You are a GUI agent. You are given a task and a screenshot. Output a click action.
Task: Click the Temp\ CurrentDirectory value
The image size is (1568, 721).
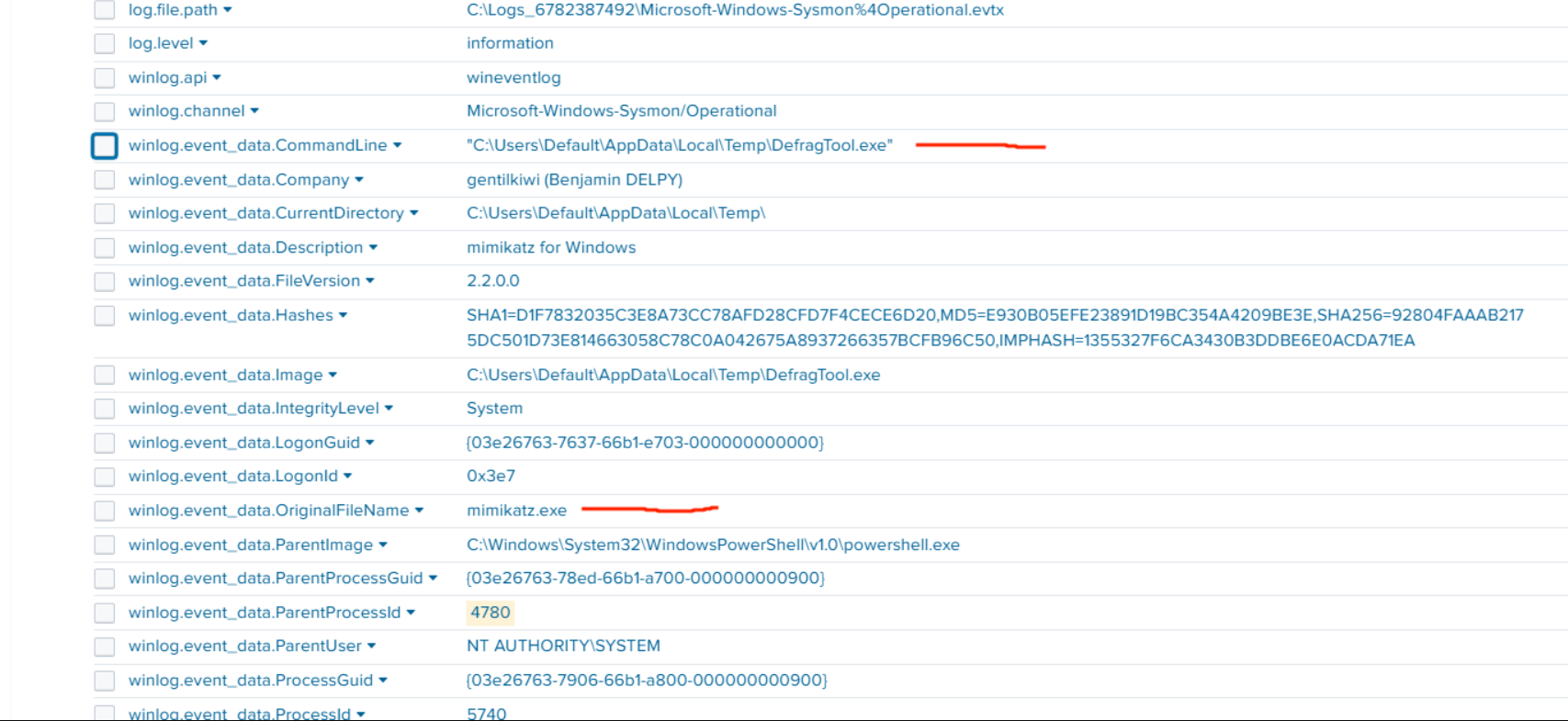coord(615,213)
